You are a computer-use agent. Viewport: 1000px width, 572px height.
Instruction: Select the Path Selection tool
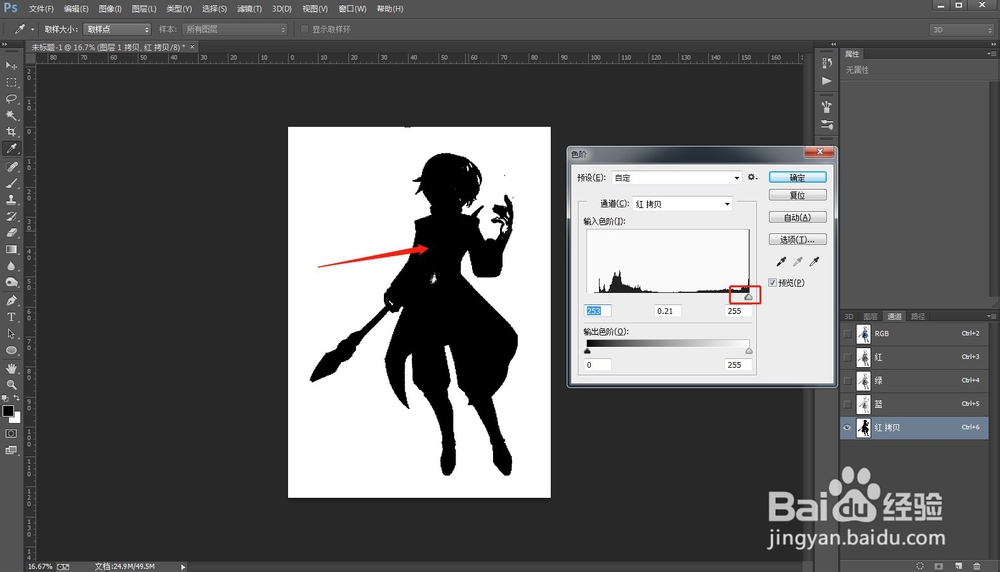click(x=11, y=334)
